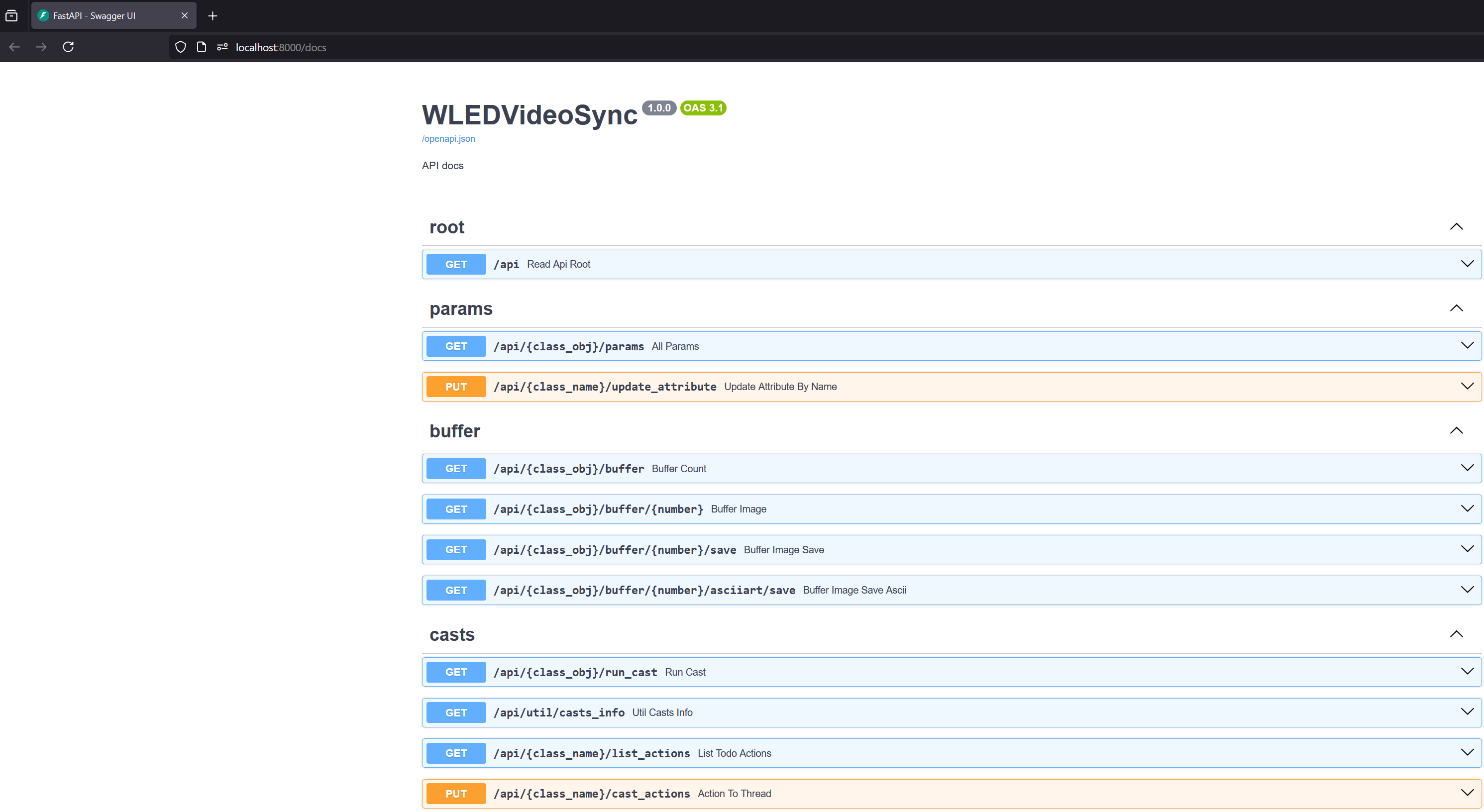Open a new browser tab

tap(212, 15)
